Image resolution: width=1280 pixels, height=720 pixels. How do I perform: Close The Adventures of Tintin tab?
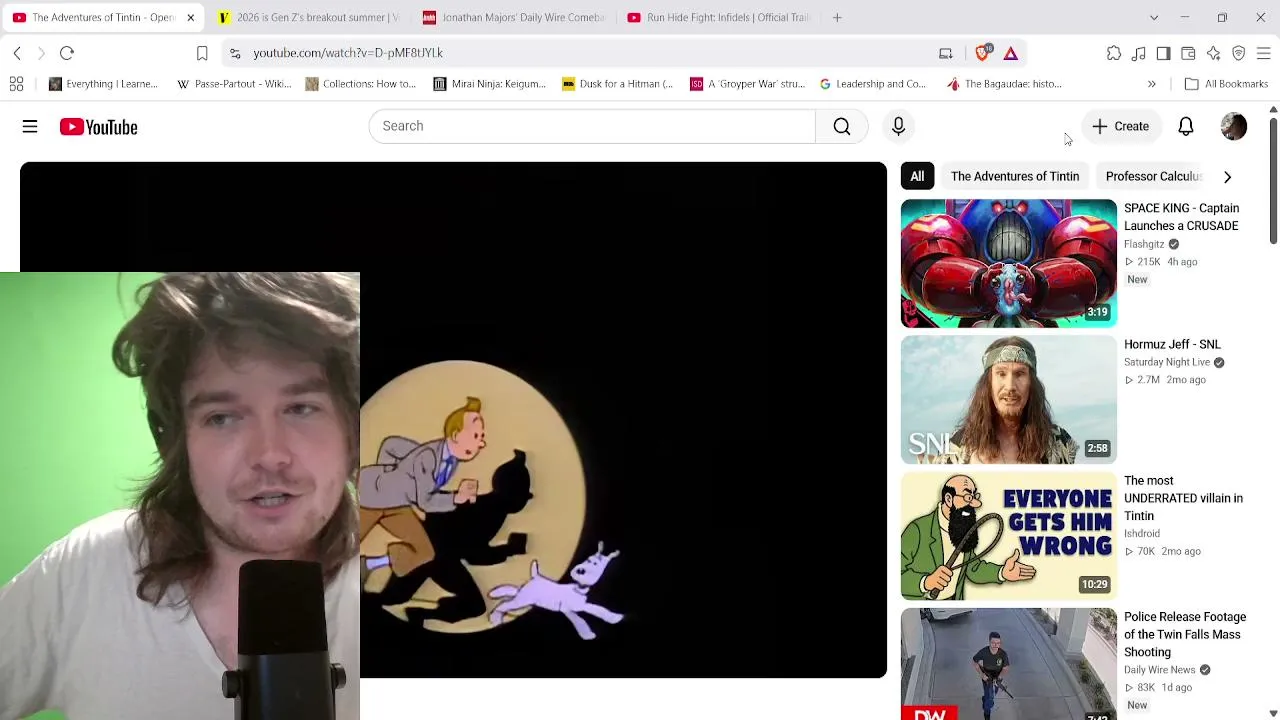[190, 17]
